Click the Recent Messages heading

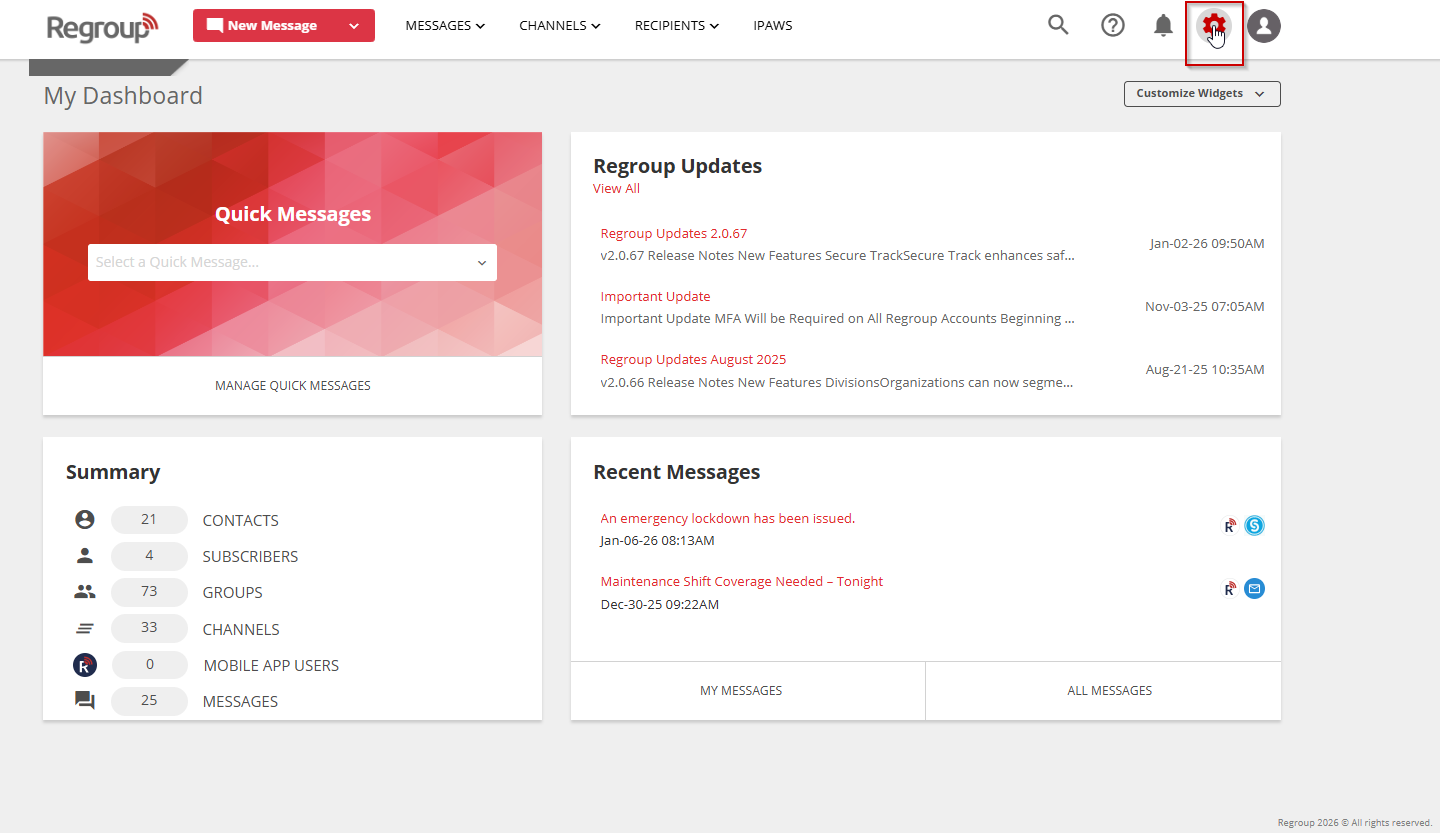(x=677, y=472)
